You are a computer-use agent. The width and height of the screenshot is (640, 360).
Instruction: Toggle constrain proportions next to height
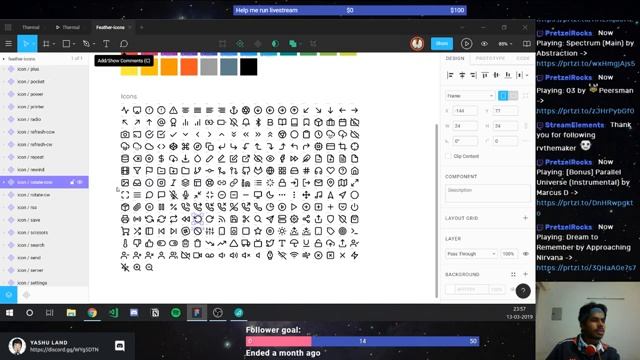[526, 126]
